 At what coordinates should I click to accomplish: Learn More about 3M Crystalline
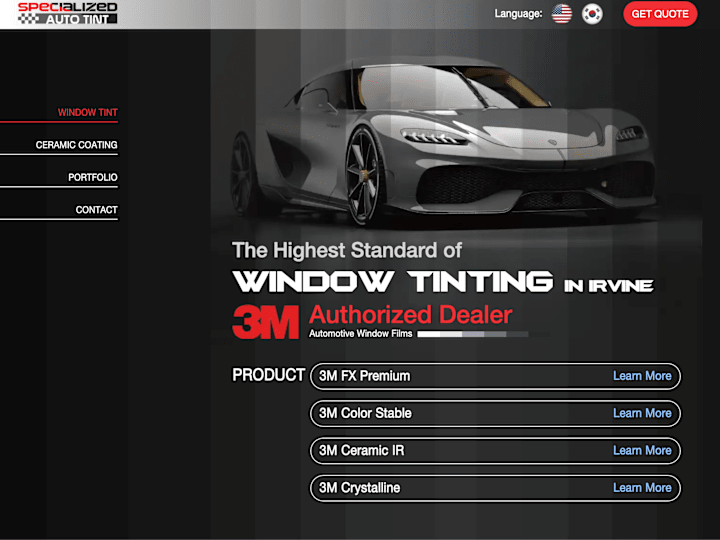tap(642, 487)
